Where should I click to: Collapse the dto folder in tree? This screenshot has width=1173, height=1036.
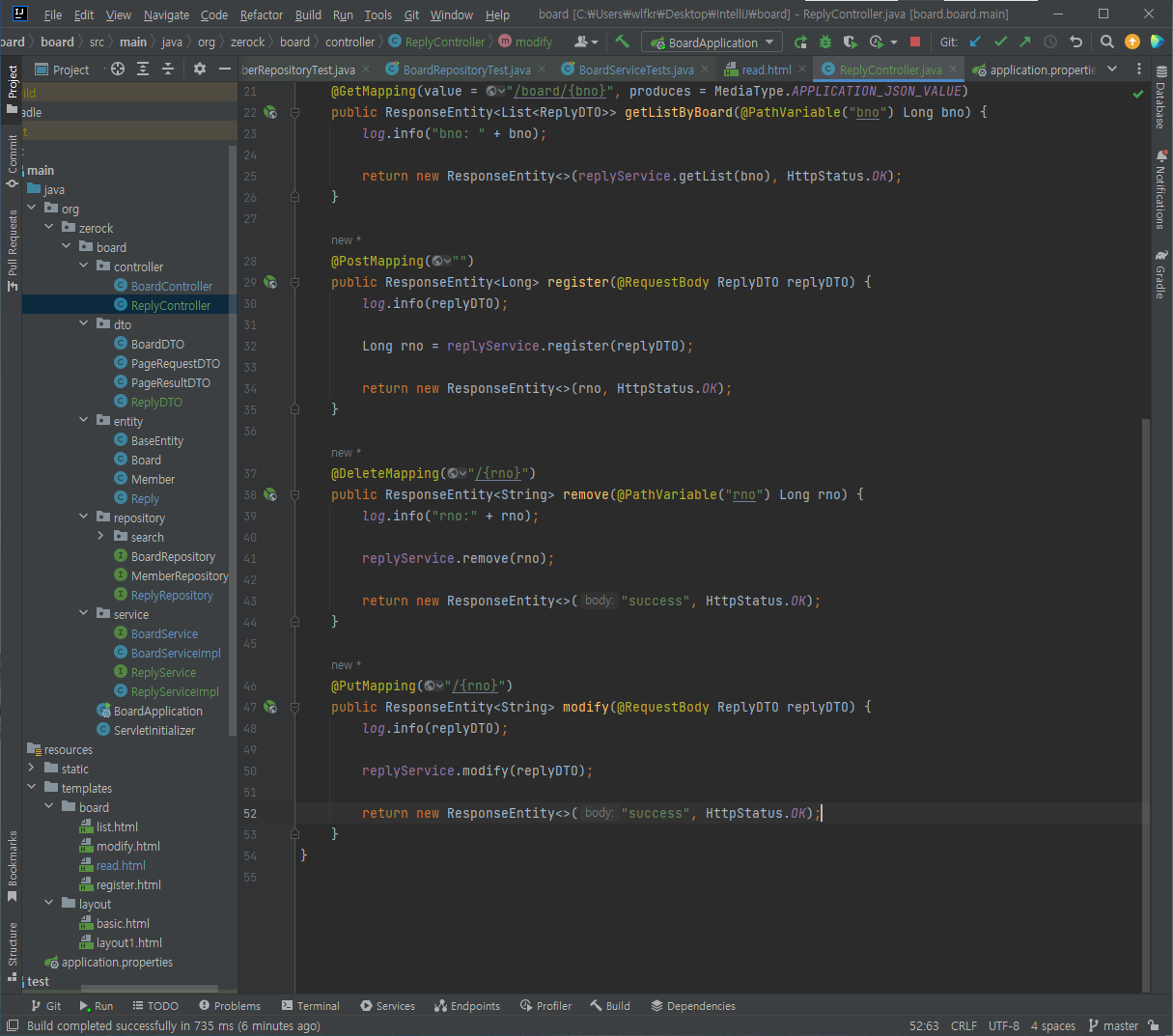pyautogui.click(x=83, y=323)
